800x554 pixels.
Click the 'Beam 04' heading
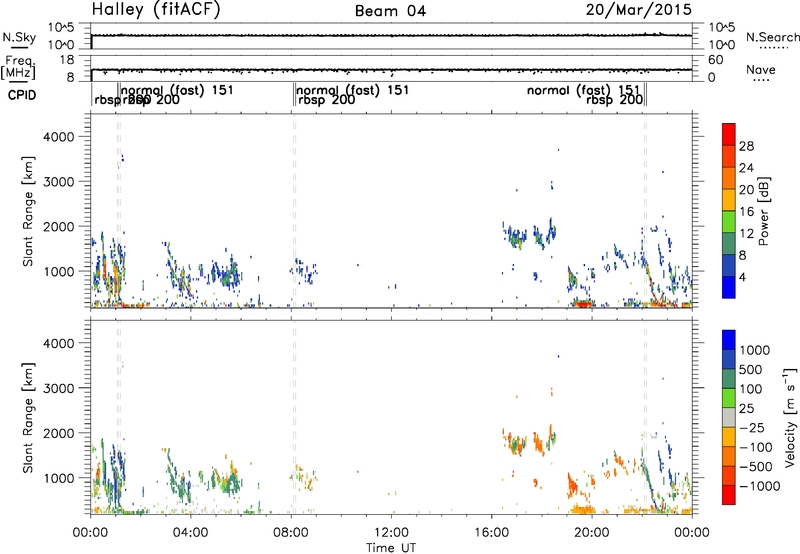click(x=390, y=11)
